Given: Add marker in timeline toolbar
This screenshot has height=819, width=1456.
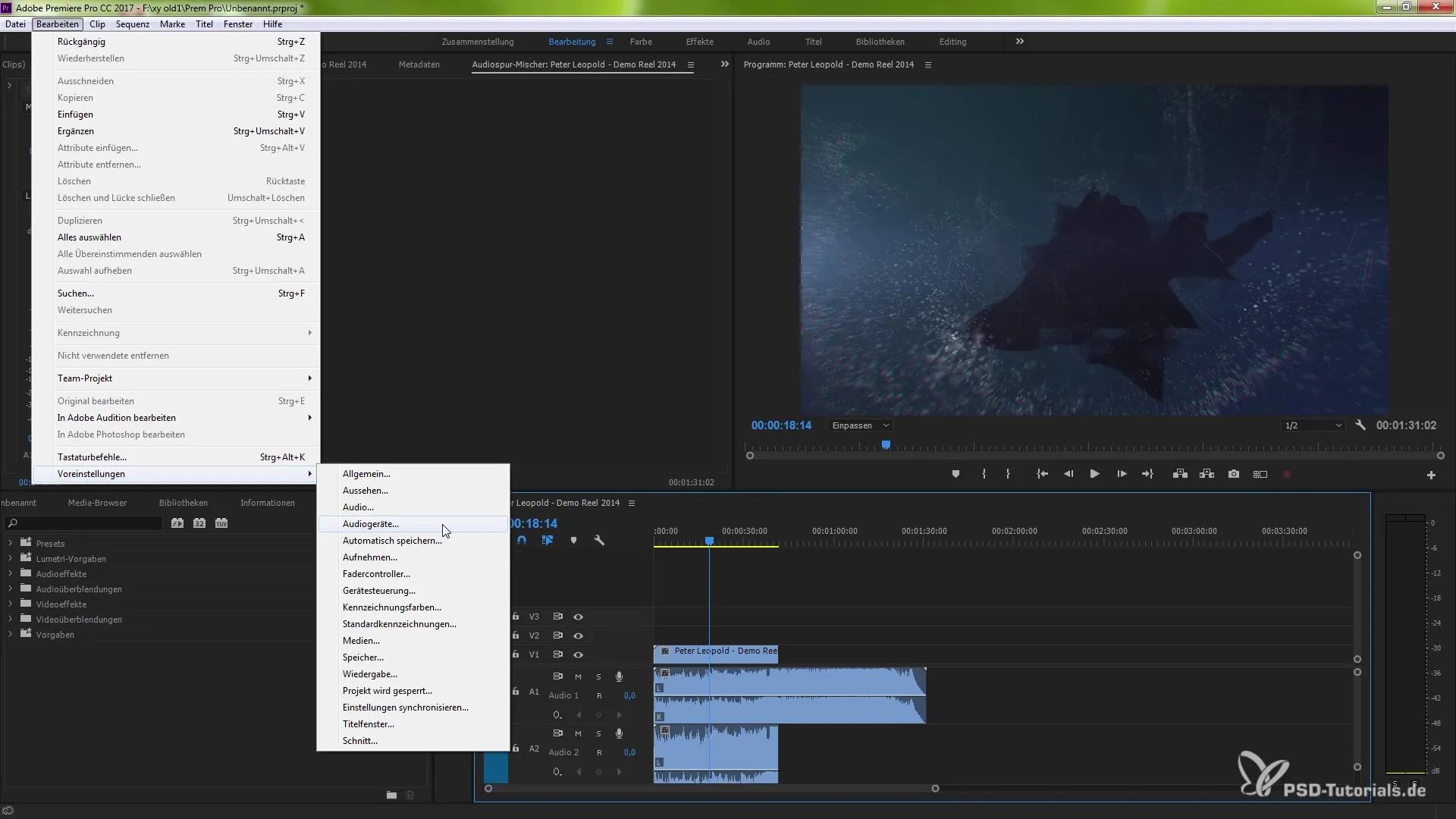Looking at the screenshot, I should click(x=573, y=540).
